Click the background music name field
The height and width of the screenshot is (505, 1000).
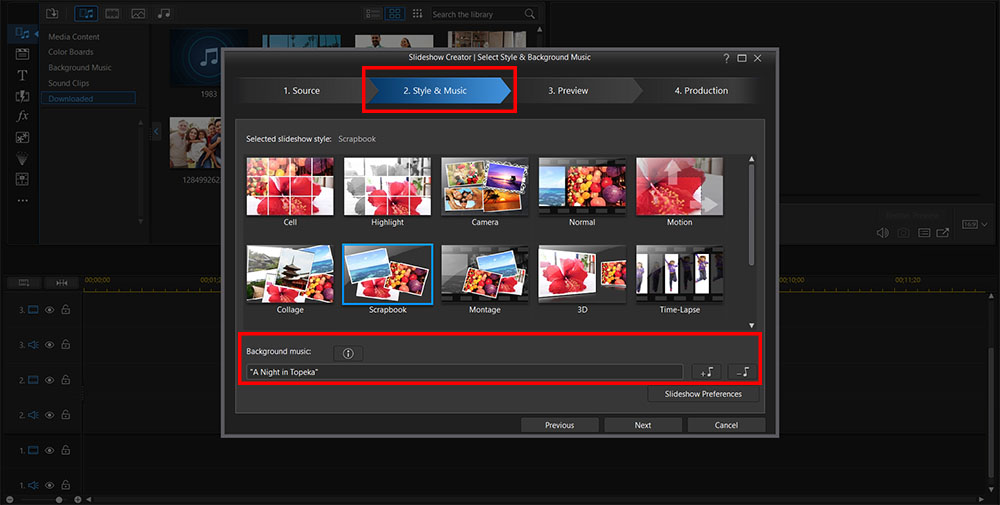[x=464, y=372]
